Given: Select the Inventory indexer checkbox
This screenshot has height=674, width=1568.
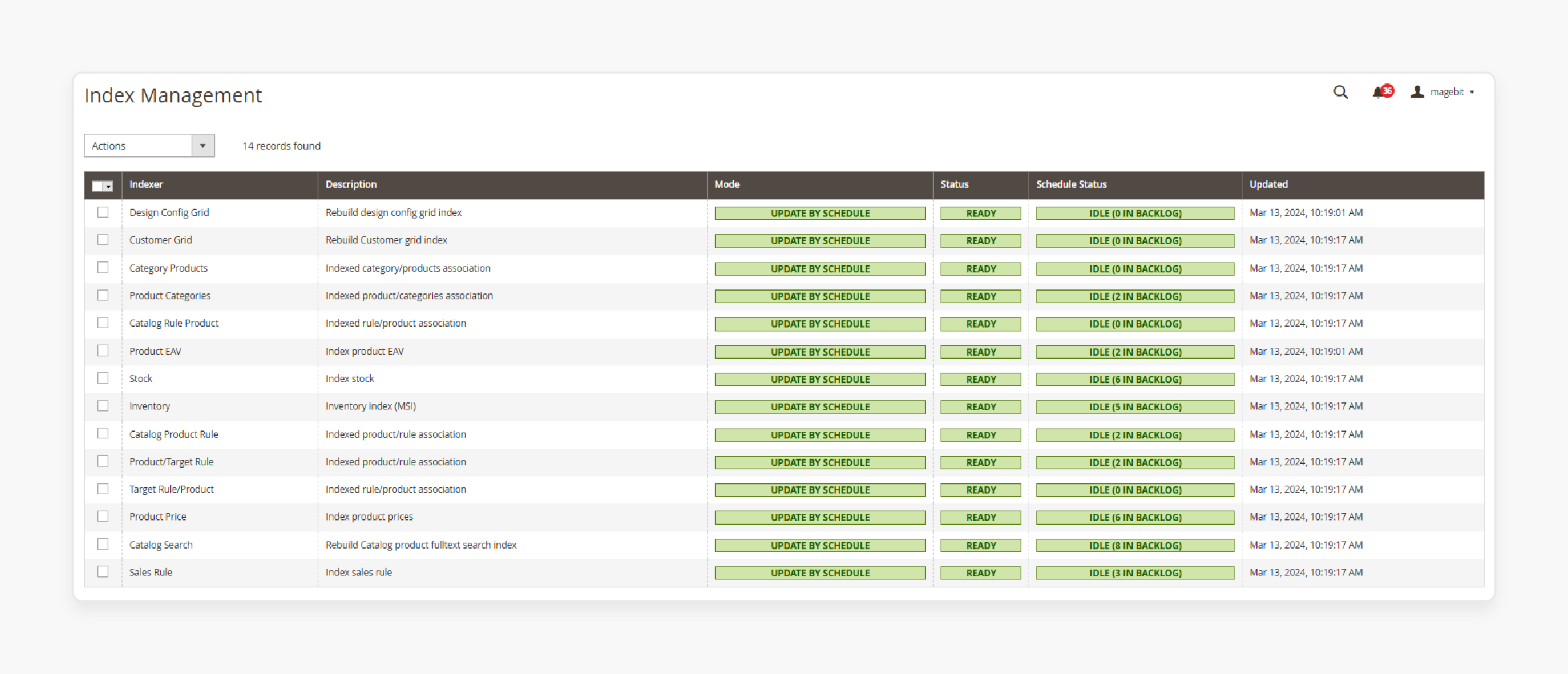Looking at the screenshot, I should [x=103, y=406].
